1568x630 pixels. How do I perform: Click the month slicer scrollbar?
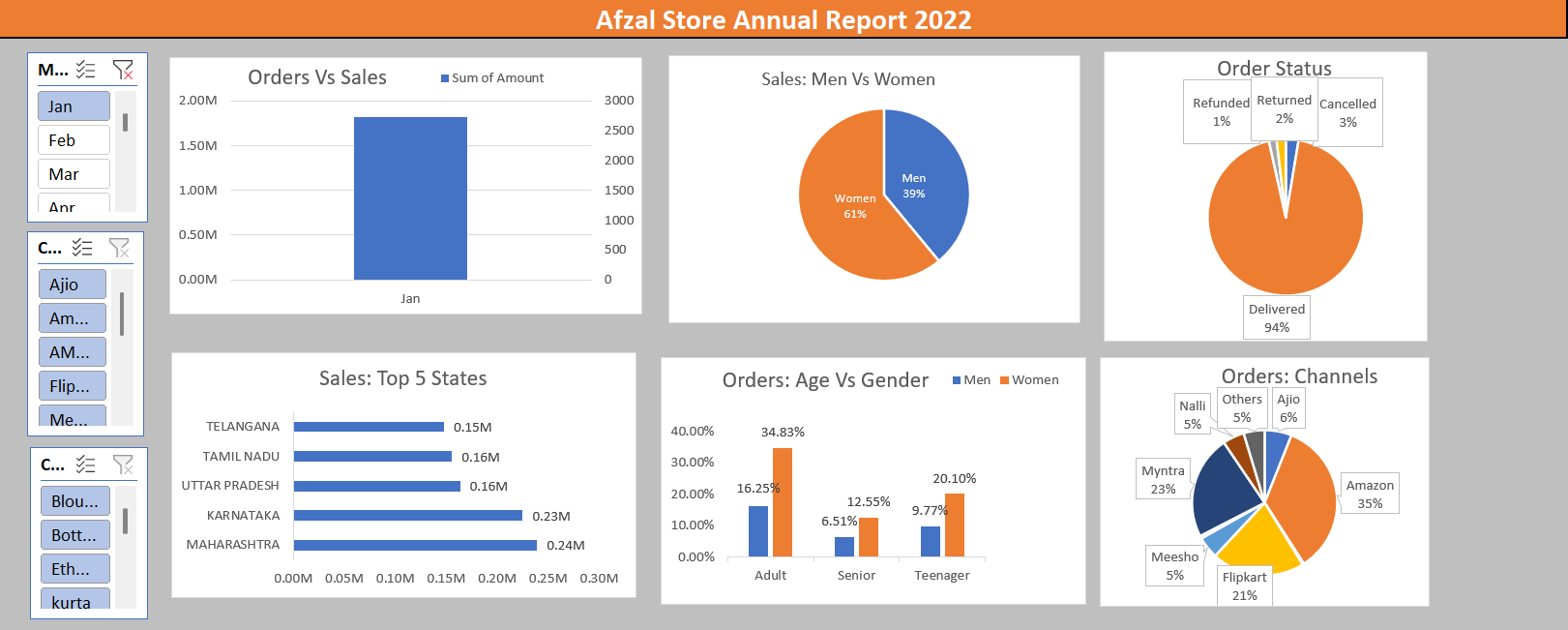[x=125, y=123]
